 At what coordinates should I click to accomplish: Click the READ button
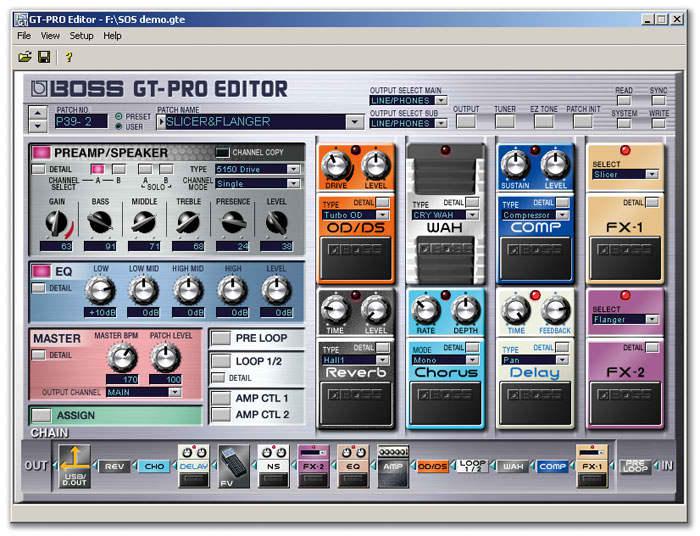point(624,100)
